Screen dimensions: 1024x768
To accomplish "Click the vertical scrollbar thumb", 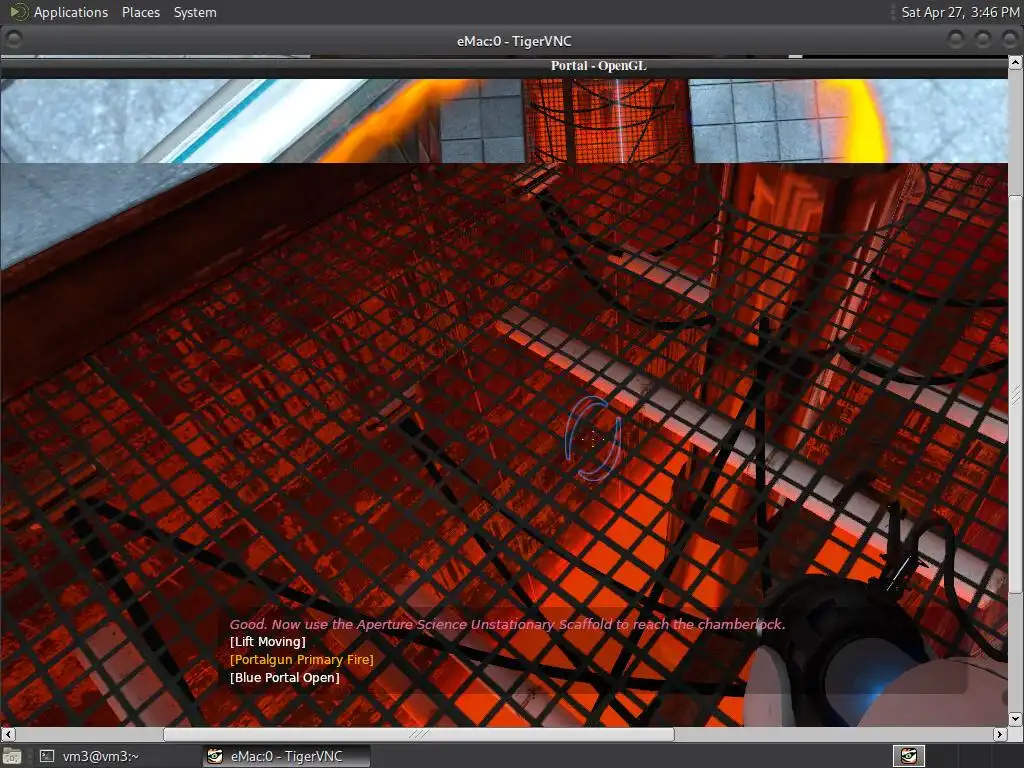I will coord(1016,393).
